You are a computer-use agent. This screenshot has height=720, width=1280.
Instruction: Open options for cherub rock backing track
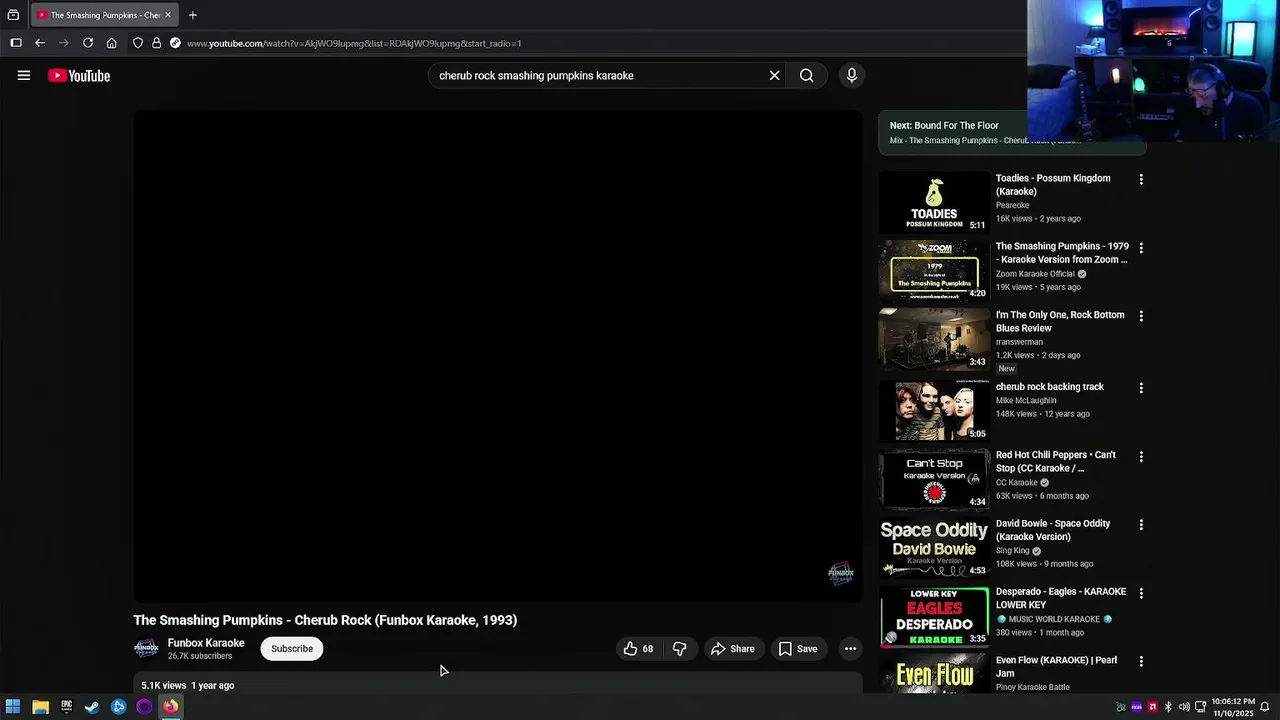coord(1141,388)
